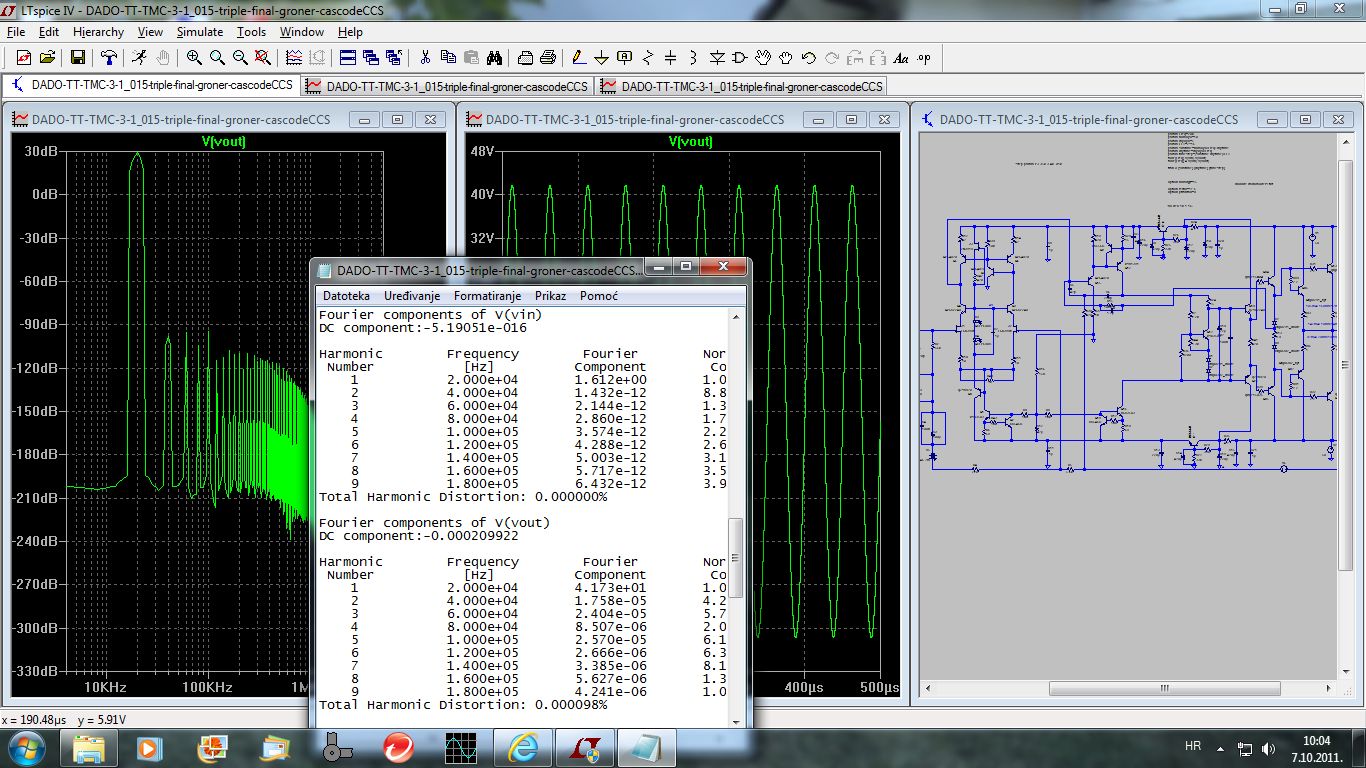
Task: Open Notepad's Formatiranje menu
Action: click(487, 296)
